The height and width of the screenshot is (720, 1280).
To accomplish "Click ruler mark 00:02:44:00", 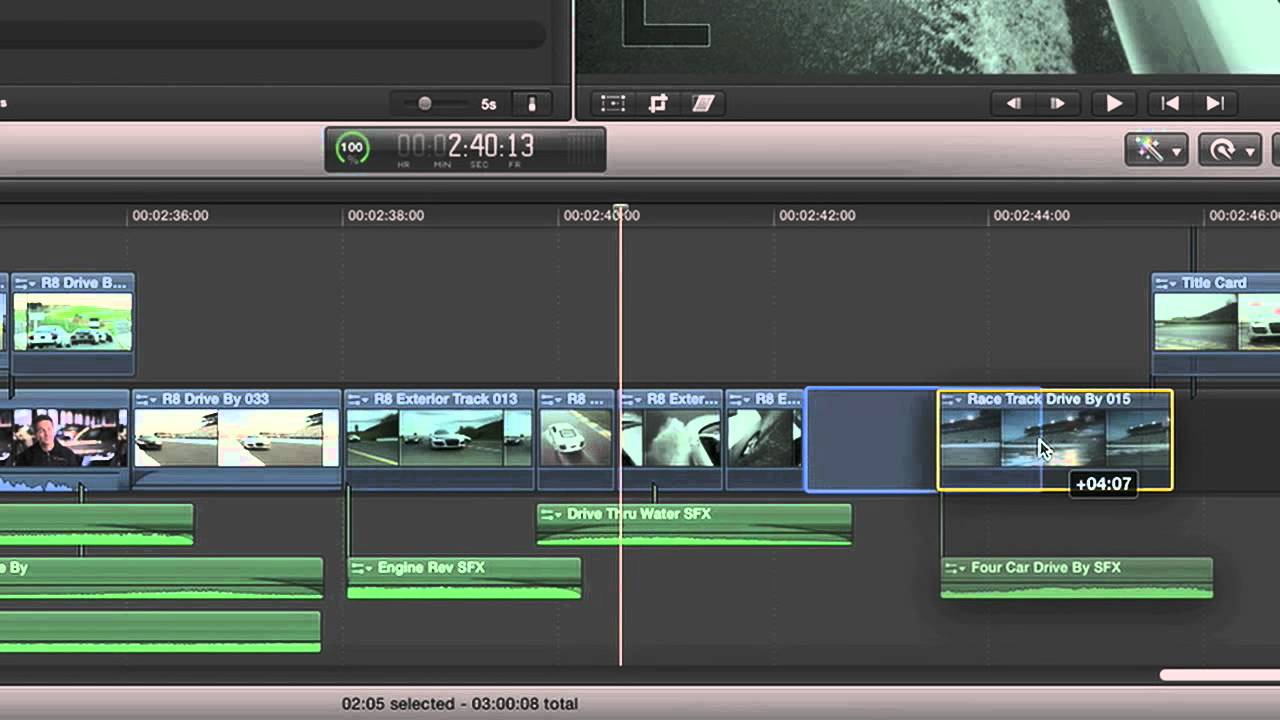I will tap(1031, 215).
